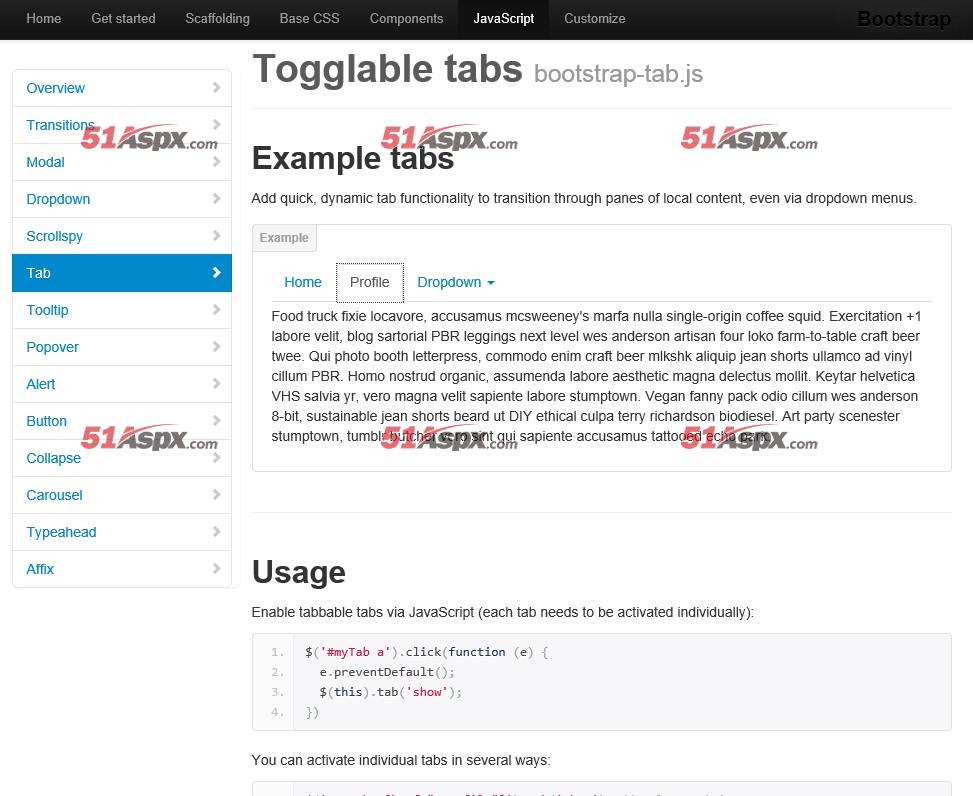Click code line e.preventDefault();
Screen dimensions: 973x796
click(387, 672)
